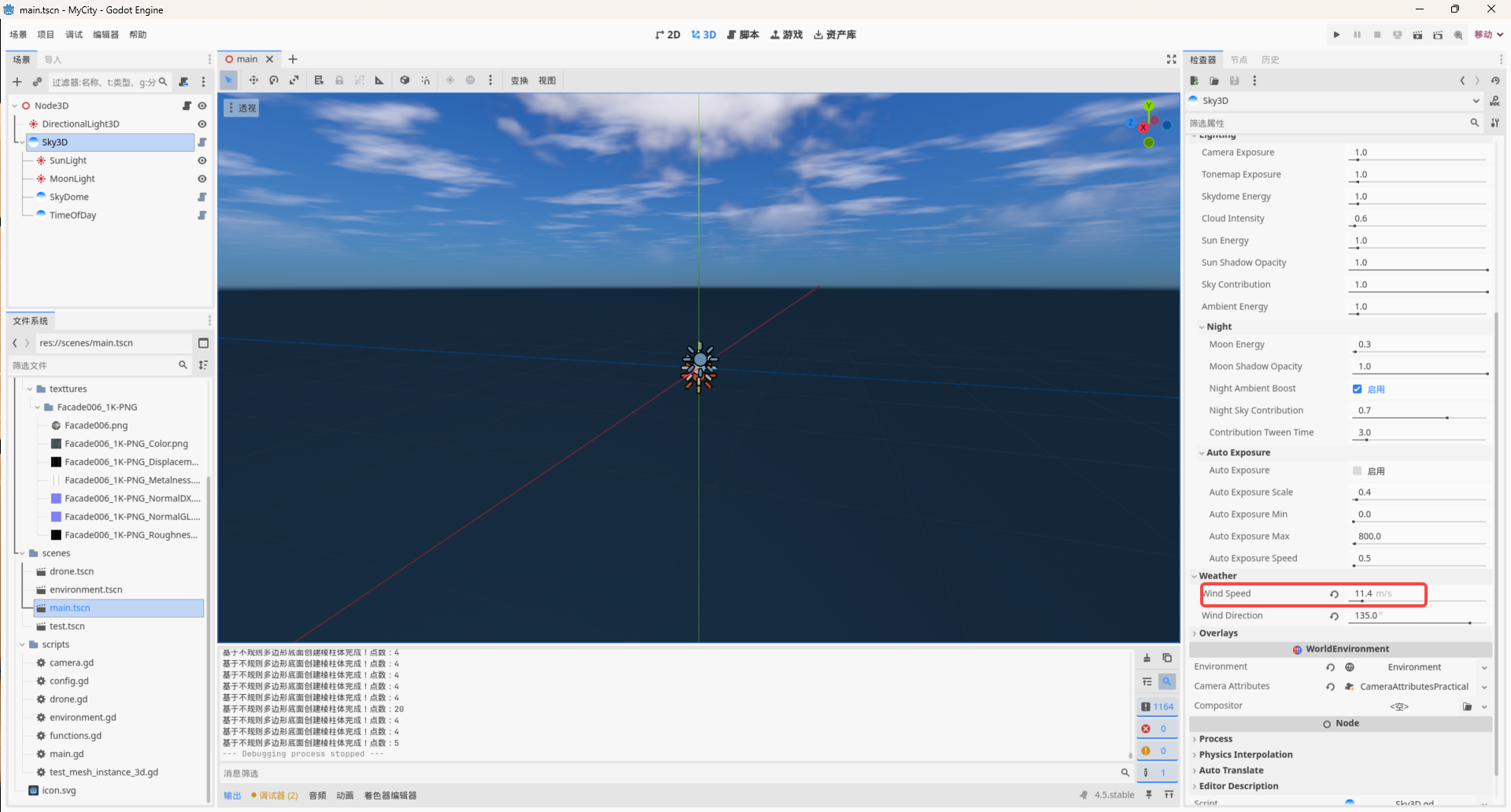
Task: Select drone.tscn in the file system
Action: (x=72, y=572)
